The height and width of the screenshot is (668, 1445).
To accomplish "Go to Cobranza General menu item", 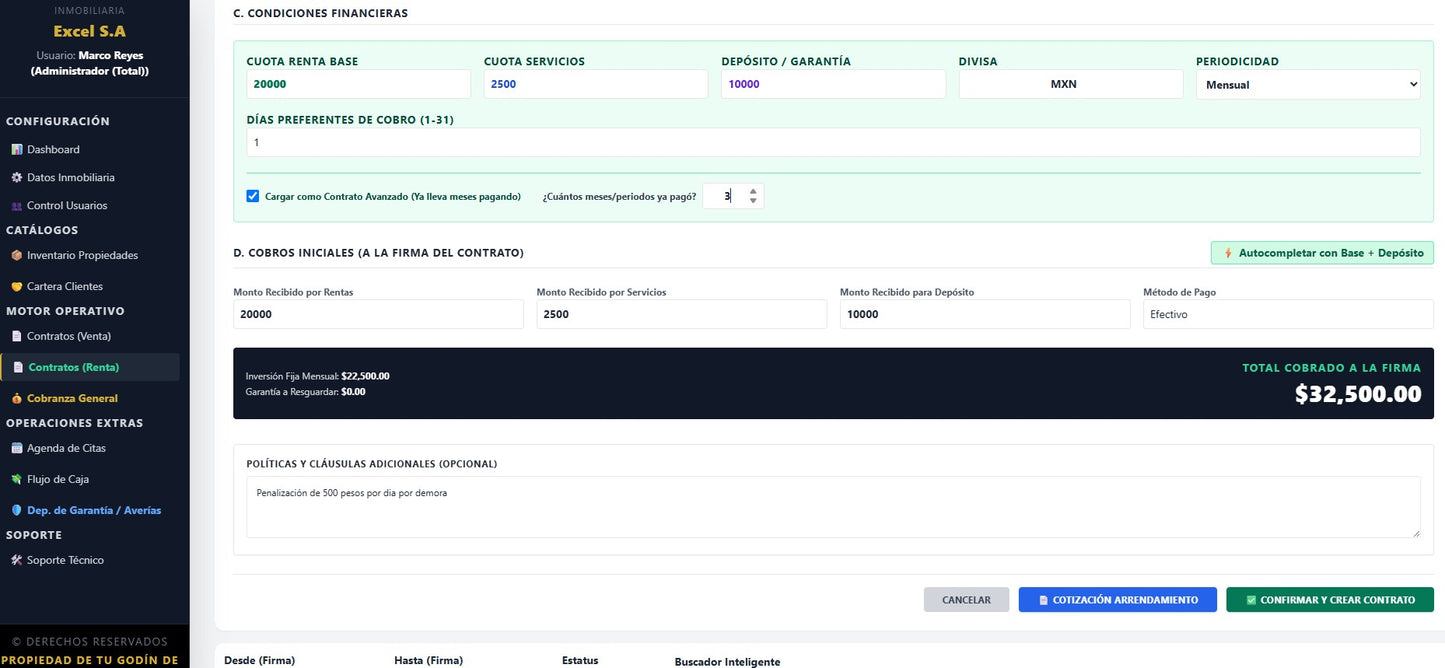I will click(x=72, y=398).
